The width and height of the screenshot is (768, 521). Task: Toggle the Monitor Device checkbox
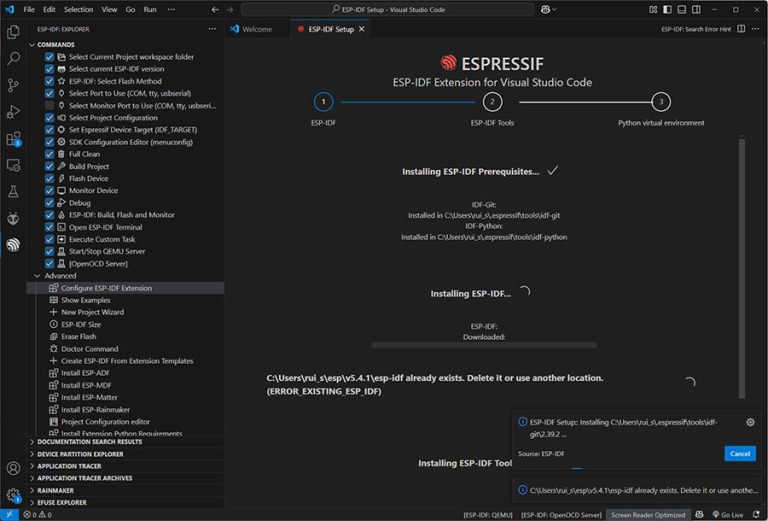(x=49, y=190)
